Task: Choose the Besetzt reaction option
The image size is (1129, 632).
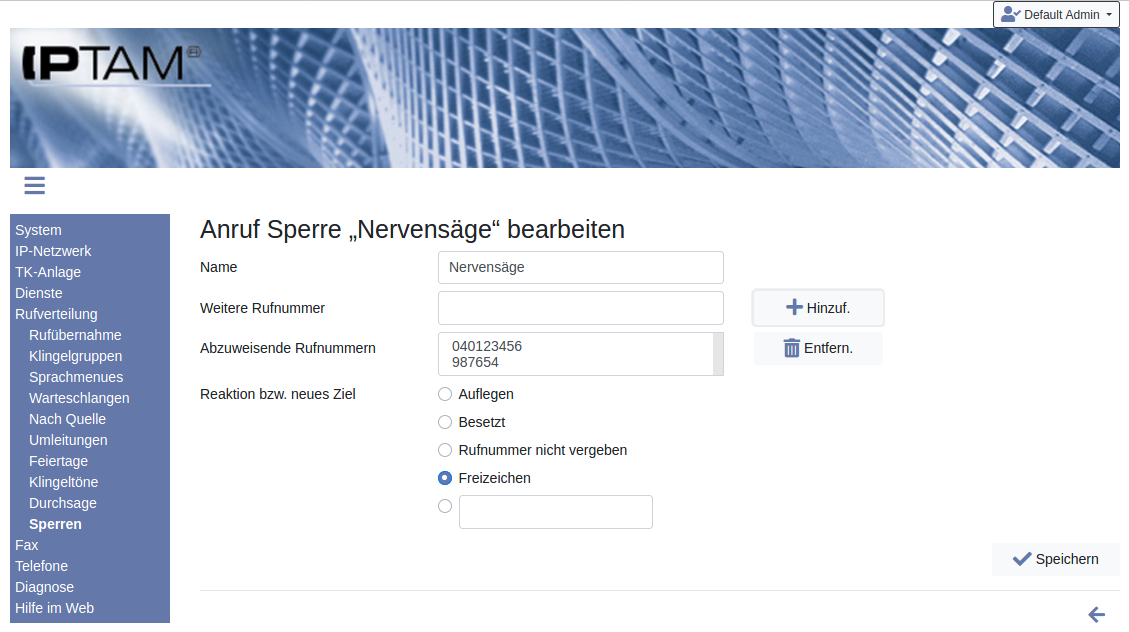Action: point(445,422)
